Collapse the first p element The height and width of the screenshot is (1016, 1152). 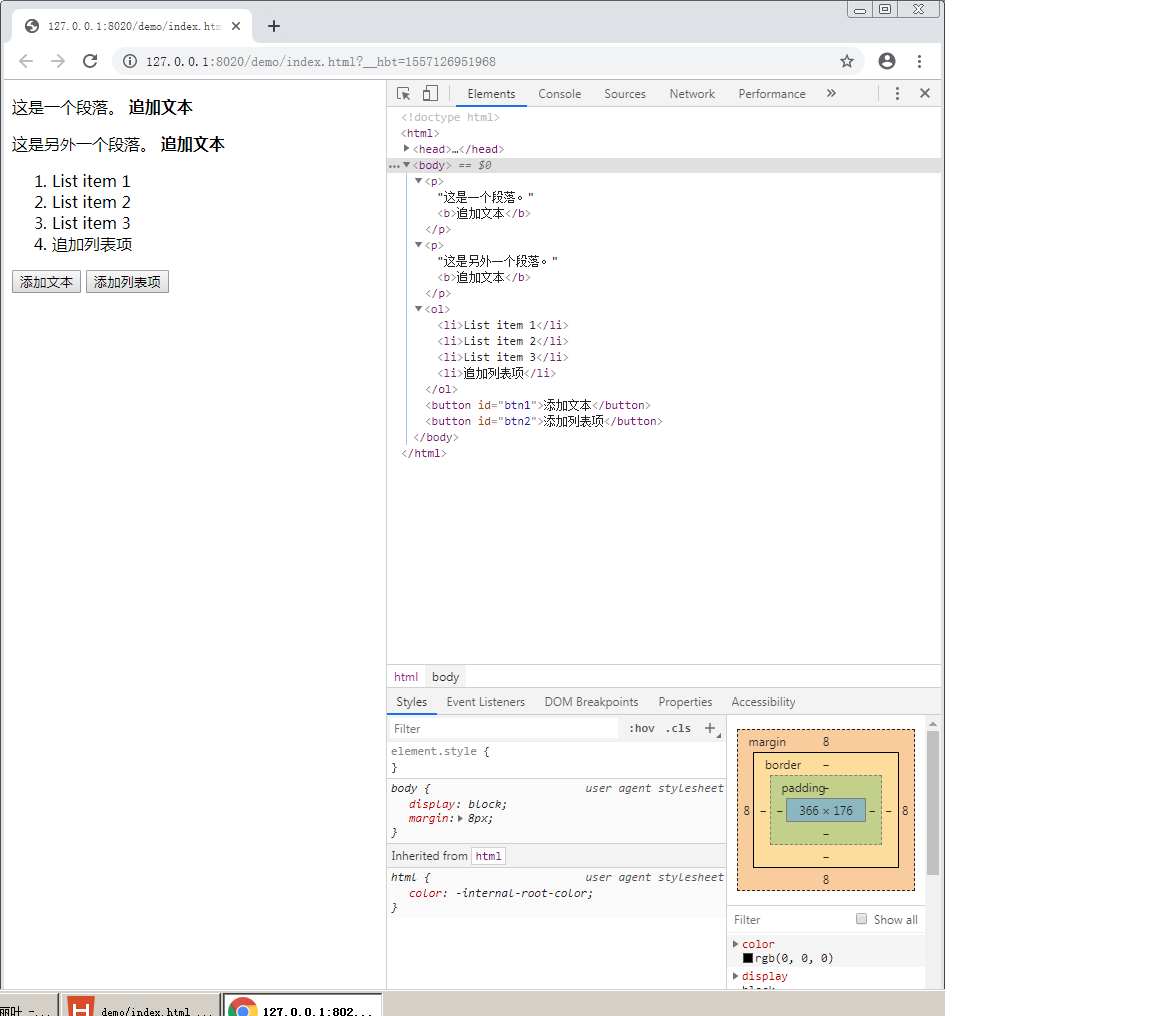pyautogui.click(x=419, y=181)
